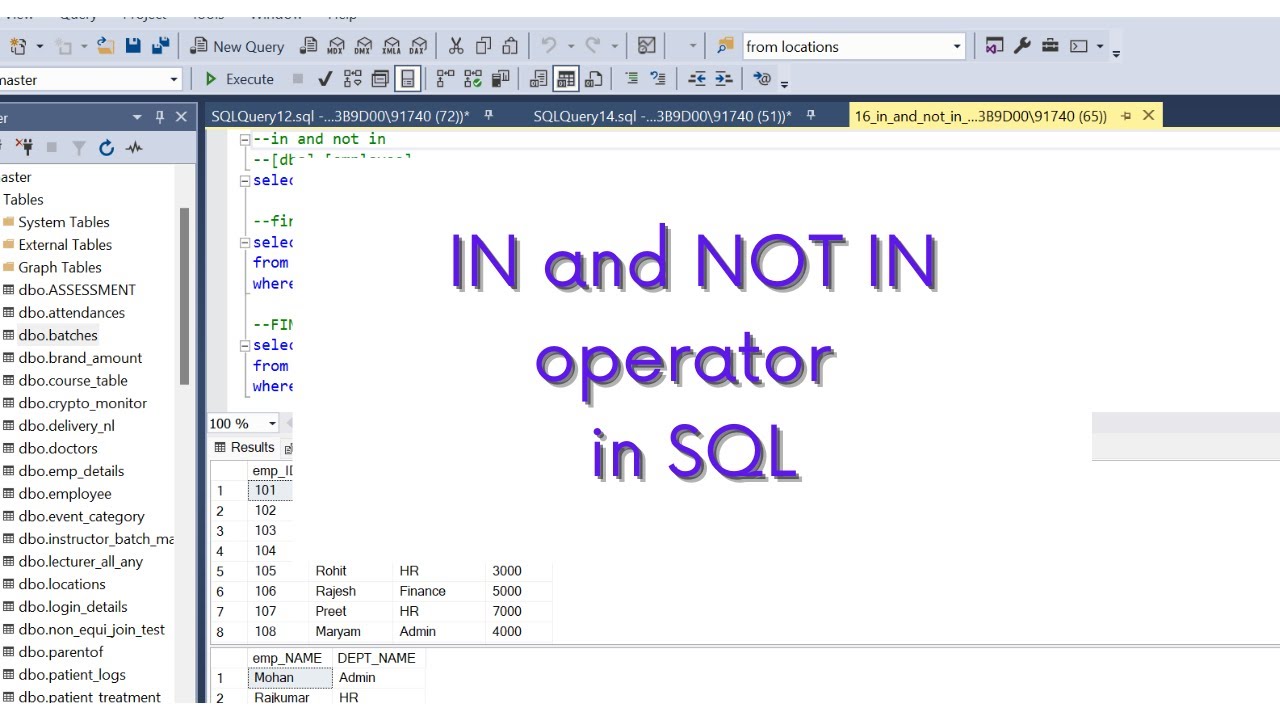Click the Save All icon
Image resolution: width=1280 pixels, height=720 pixels.
160,46
